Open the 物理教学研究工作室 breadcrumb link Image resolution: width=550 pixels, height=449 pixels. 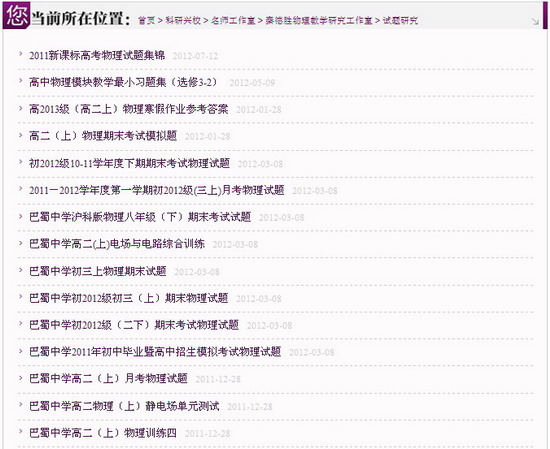[319, 20]
